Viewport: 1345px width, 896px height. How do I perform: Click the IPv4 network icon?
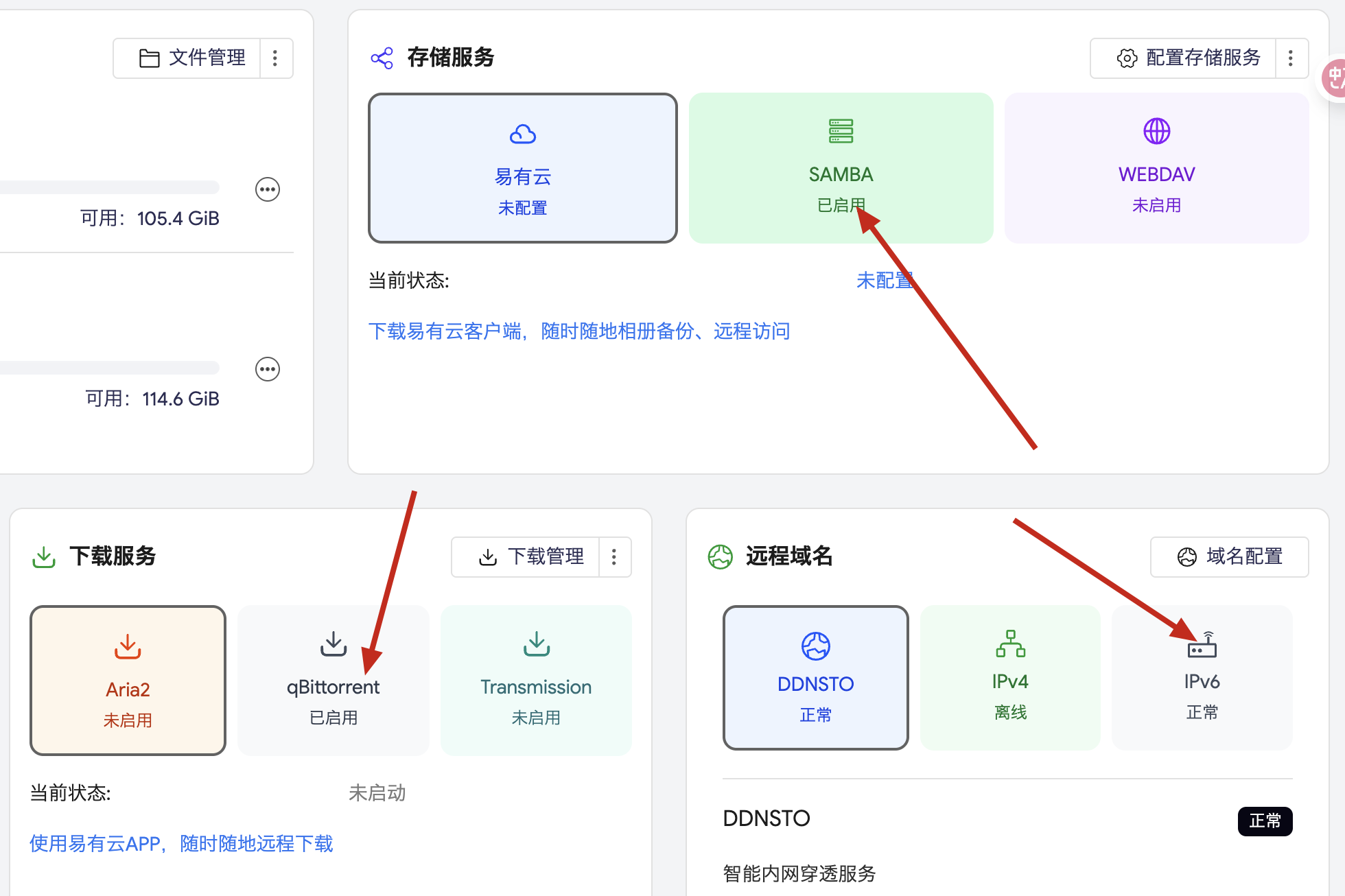[1010, 644]
